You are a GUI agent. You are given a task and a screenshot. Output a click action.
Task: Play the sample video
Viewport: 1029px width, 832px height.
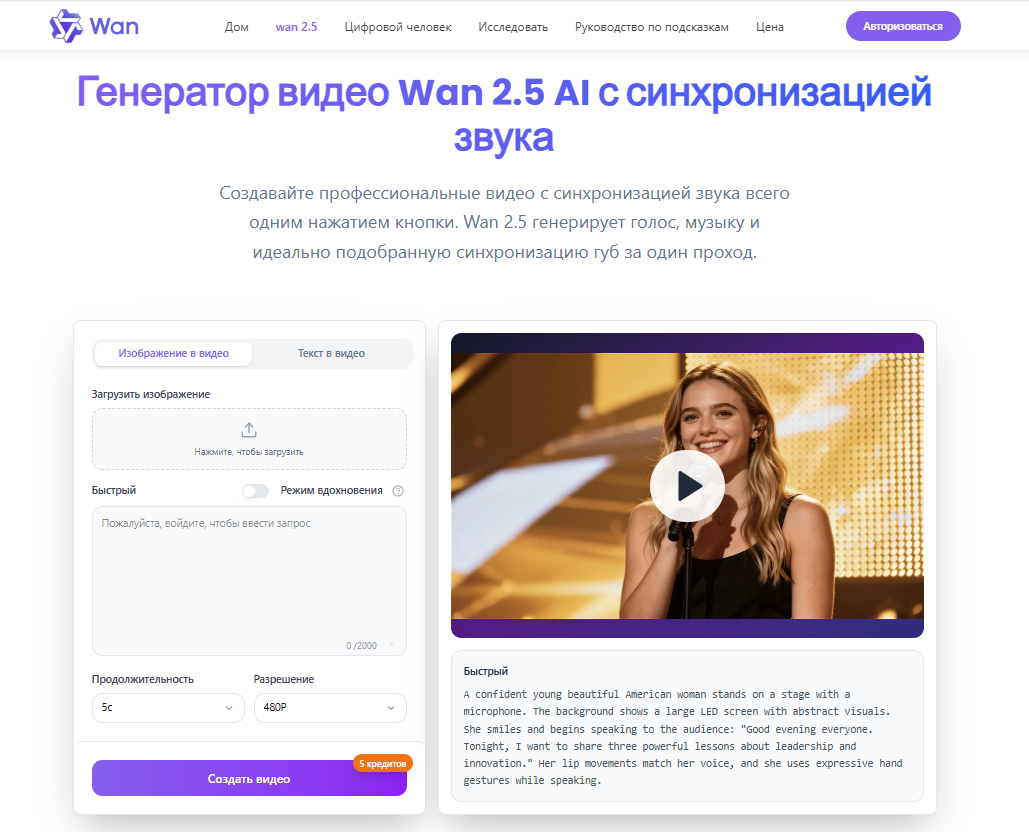click(x=687, y=486)
